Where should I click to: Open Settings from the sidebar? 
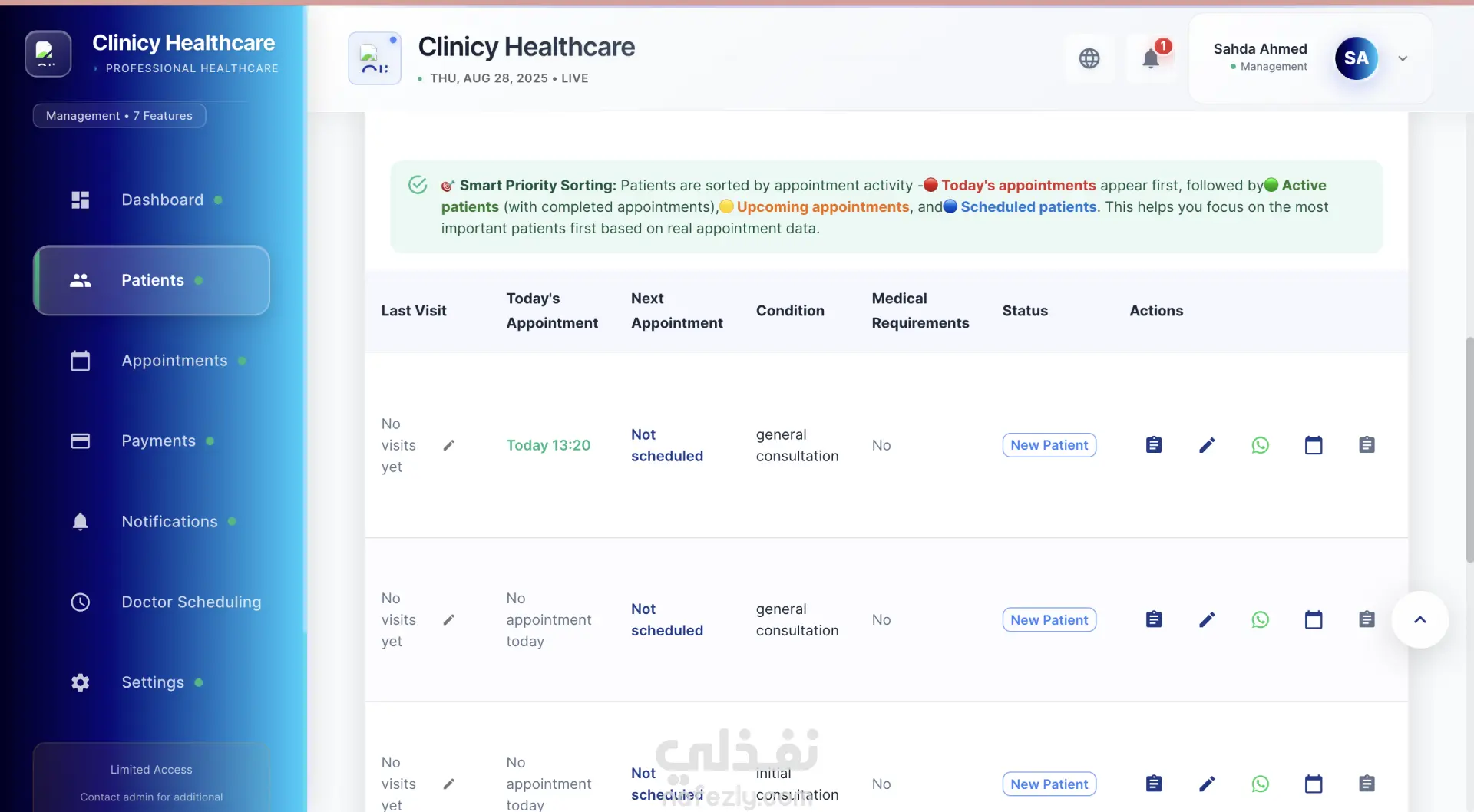tap(151, 682)
